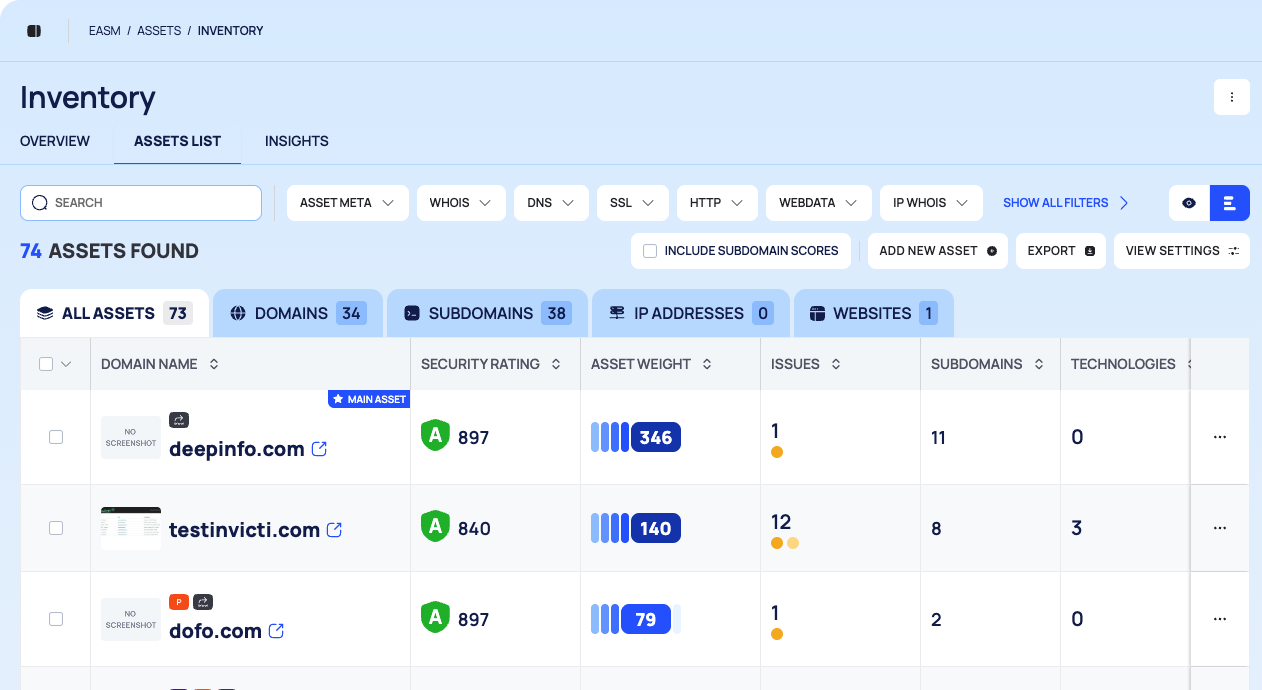The image size is (1262, 690).
Task: Show all filters
Action: point(1066,203)
